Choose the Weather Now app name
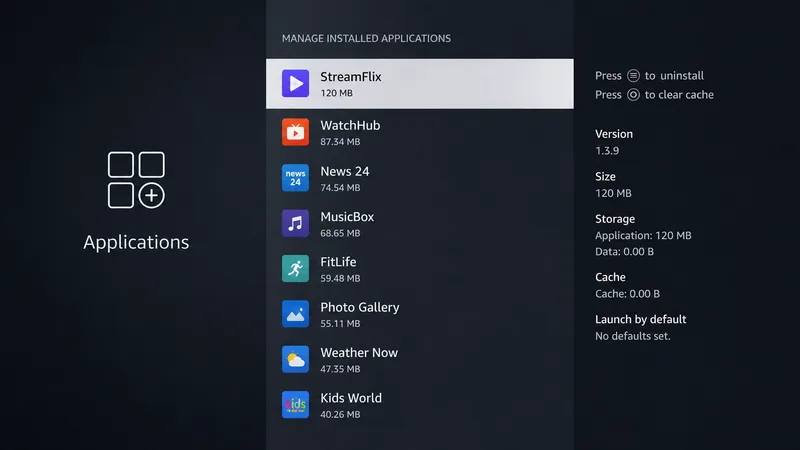This screenshot has width=800, height=450. [359, 353]
